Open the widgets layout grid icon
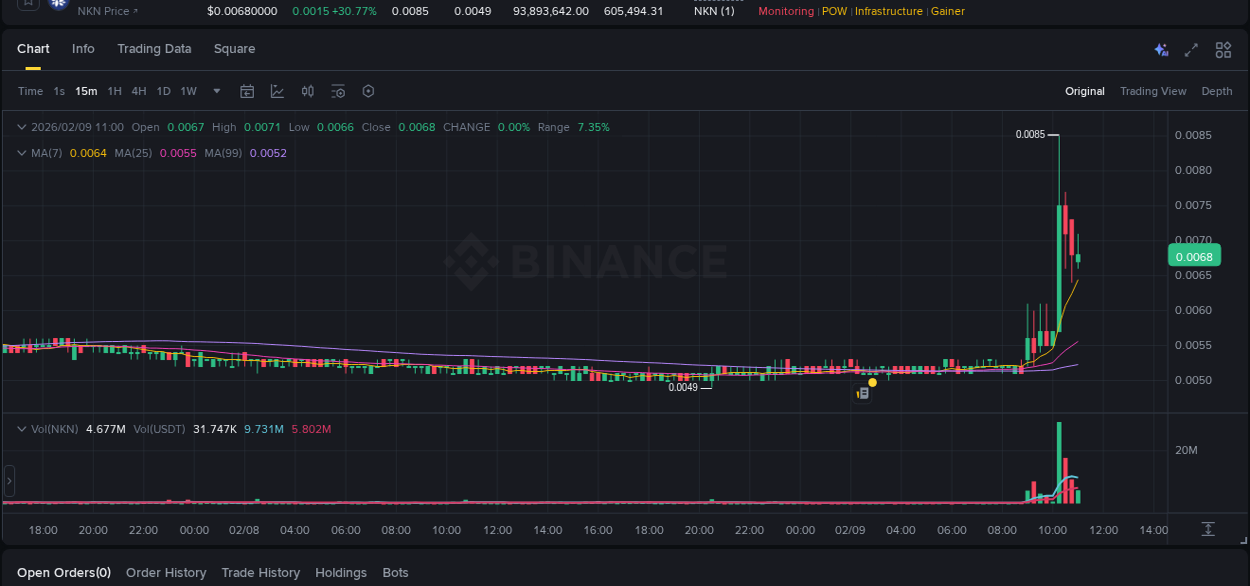Viewport: 1250px width, 586px height. point(1223,49)
